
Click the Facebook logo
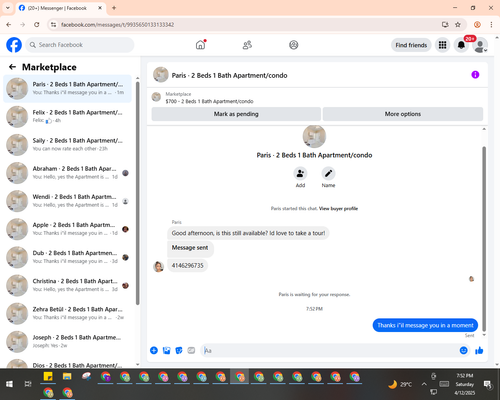14,45
